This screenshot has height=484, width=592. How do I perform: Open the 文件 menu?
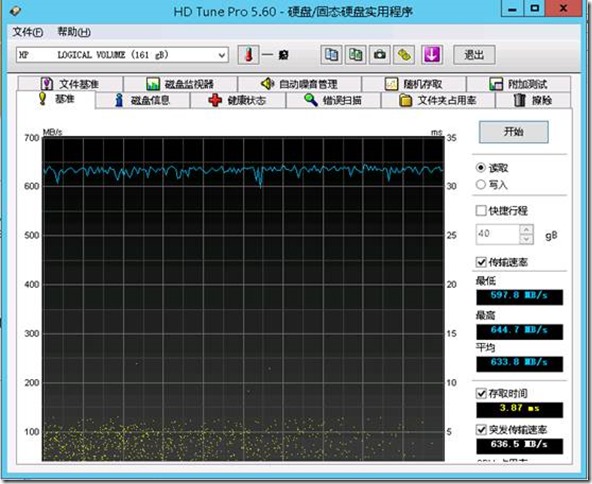pos(28,32)
